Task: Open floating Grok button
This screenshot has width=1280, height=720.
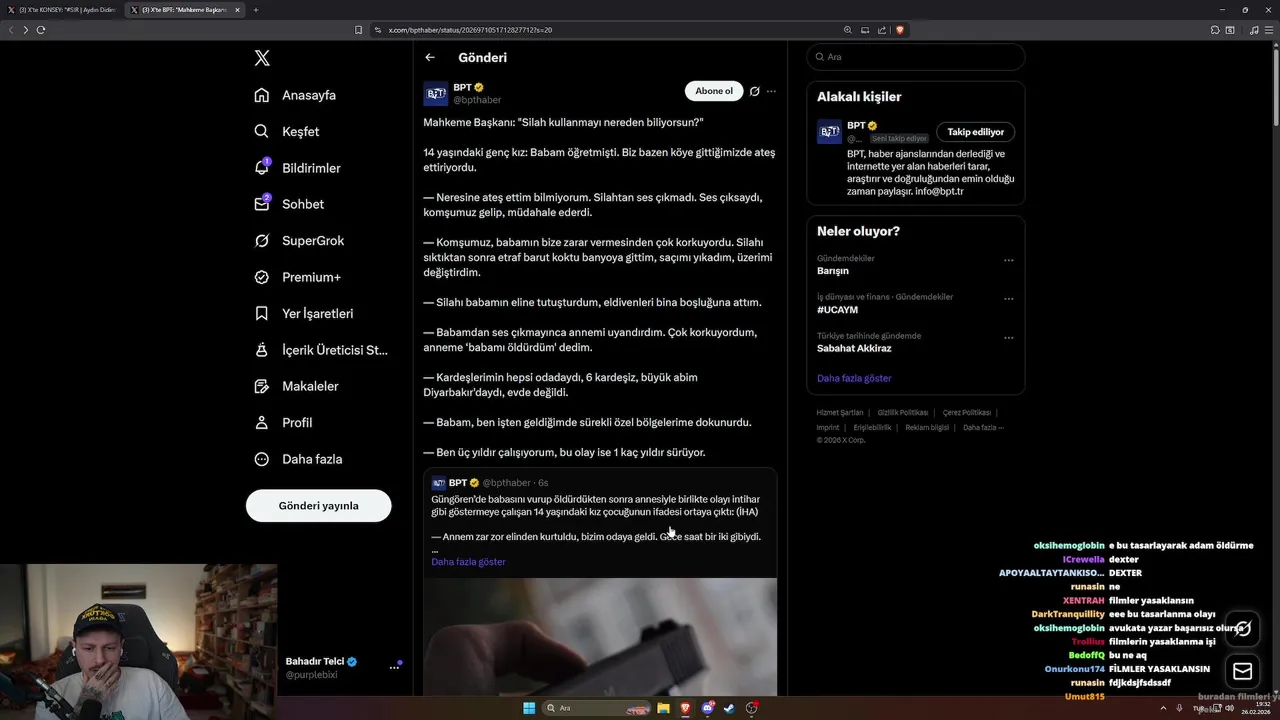Action: 1243,629
